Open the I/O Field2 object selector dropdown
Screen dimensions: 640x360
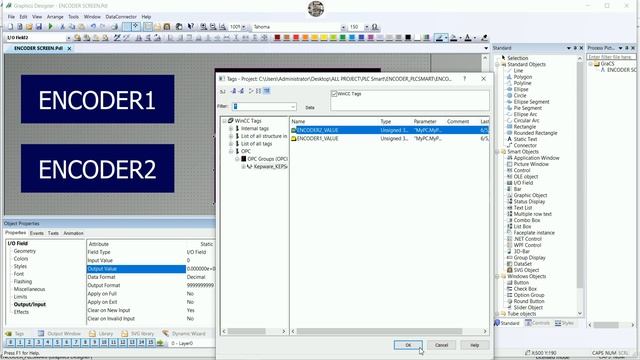point(69,38)
